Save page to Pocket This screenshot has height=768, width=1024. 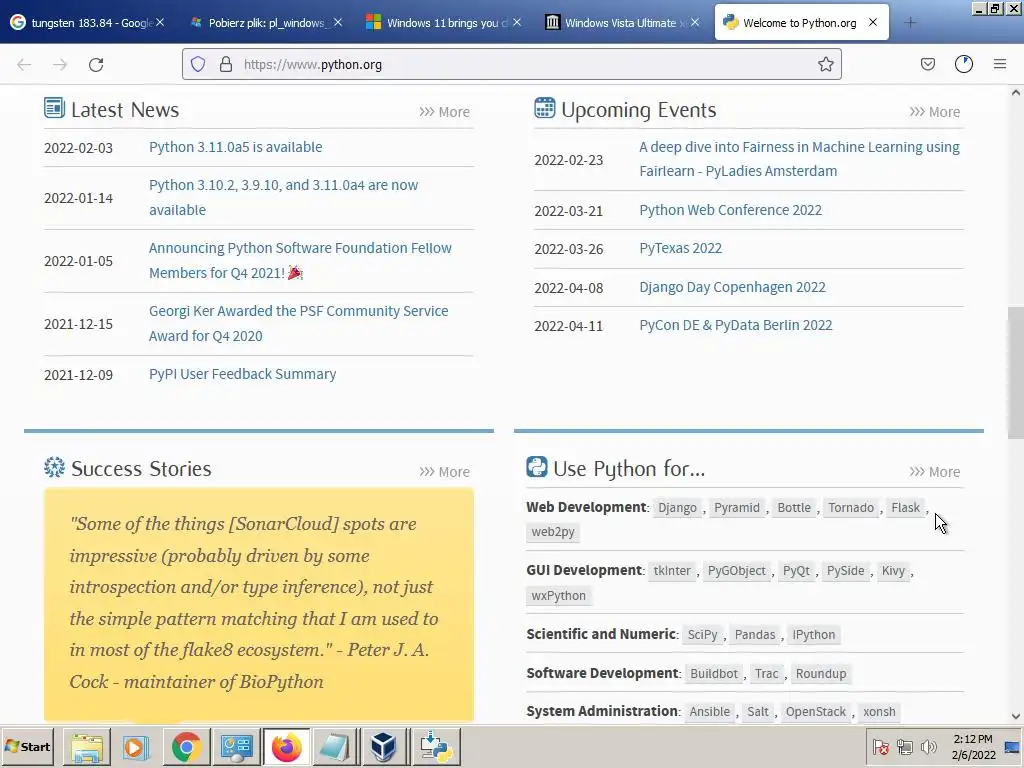[927, 64]
